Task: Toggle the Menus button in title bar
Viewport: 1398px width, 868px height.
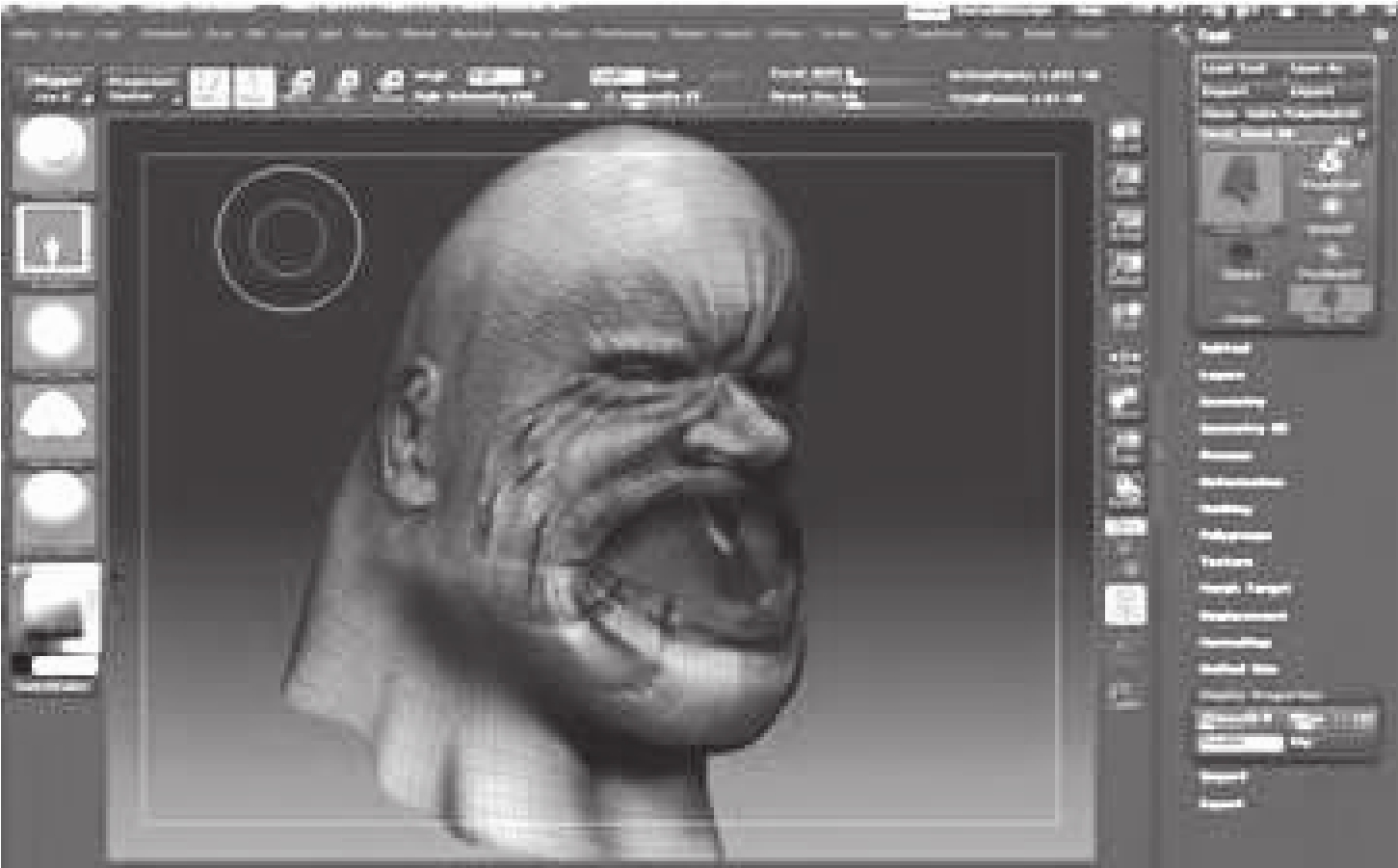Action: [x=927, y=12]
